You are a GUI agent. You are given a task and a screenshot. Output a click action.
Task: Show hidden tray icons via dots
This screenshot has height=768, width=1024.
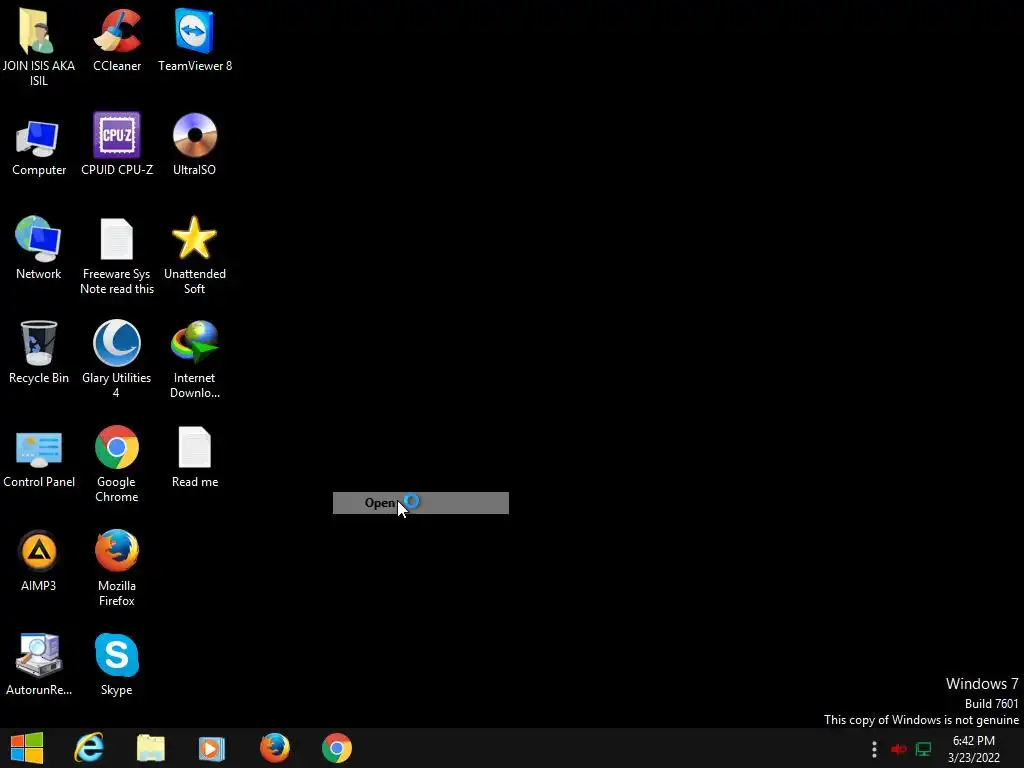874,749
